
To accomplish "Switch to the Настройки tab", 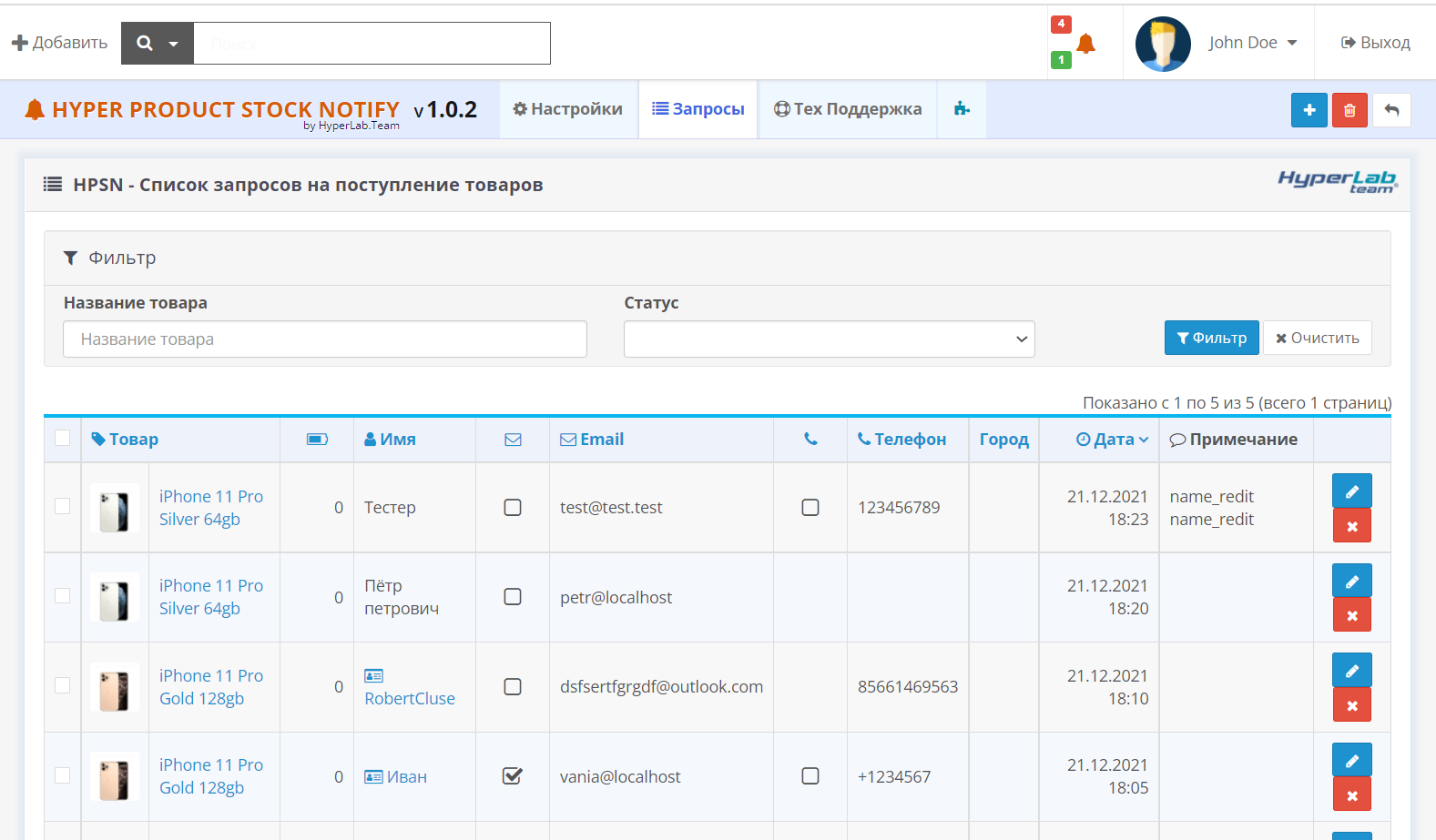I will (568, 109).
